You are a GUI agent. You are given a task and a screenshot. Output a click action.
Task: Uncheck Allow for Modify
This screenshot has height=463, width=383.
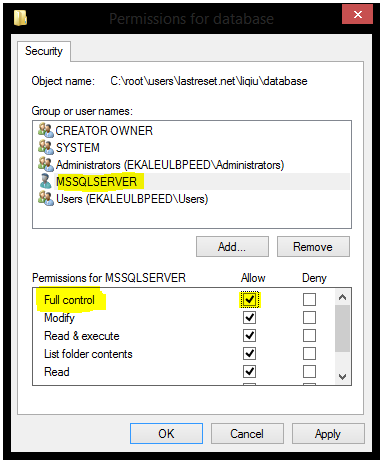[249, 318]
